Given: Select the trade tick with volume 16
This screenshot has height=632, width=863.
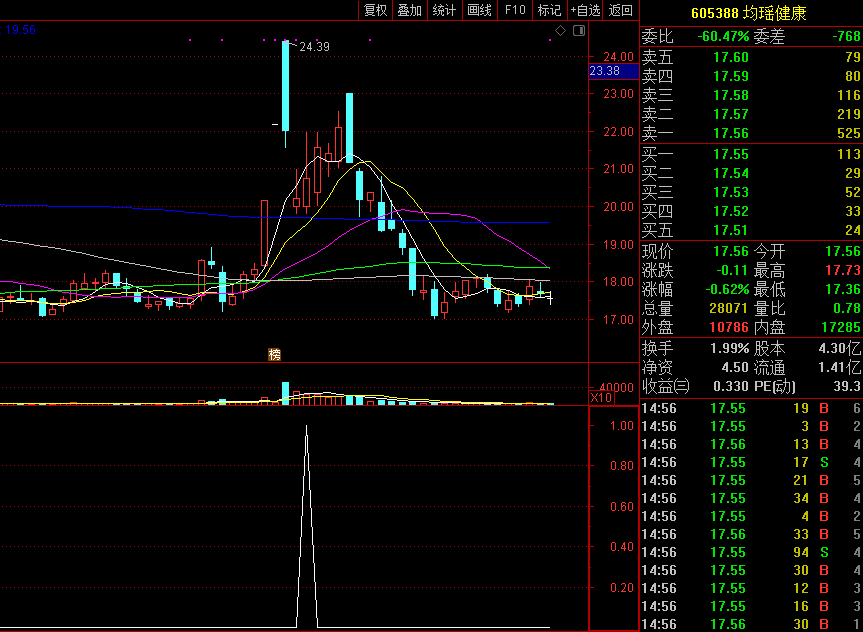Looking at the screenshot, I should coord(751,607).
